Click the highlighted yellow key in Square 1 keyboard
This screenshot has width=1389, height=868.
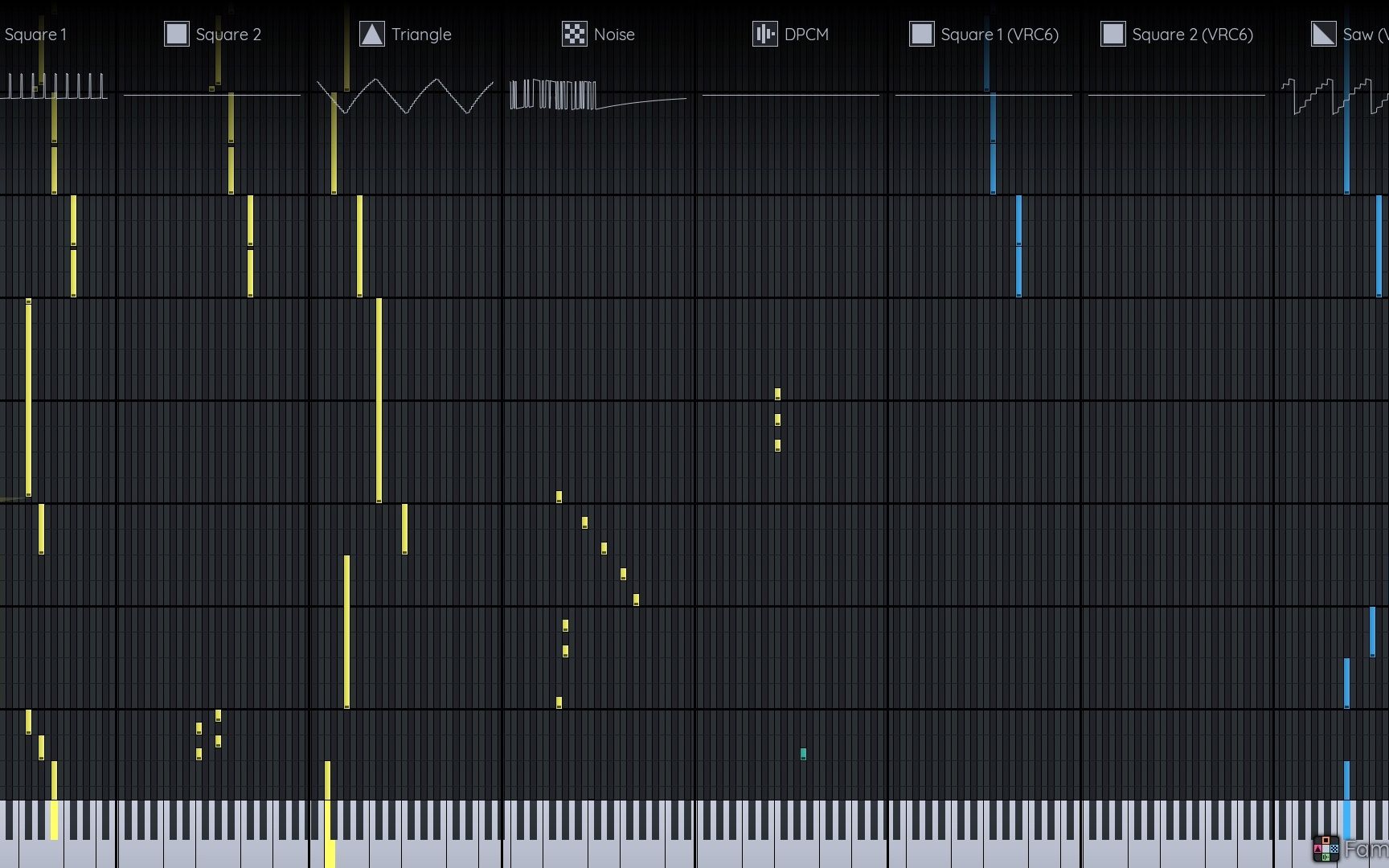[54, 820]
